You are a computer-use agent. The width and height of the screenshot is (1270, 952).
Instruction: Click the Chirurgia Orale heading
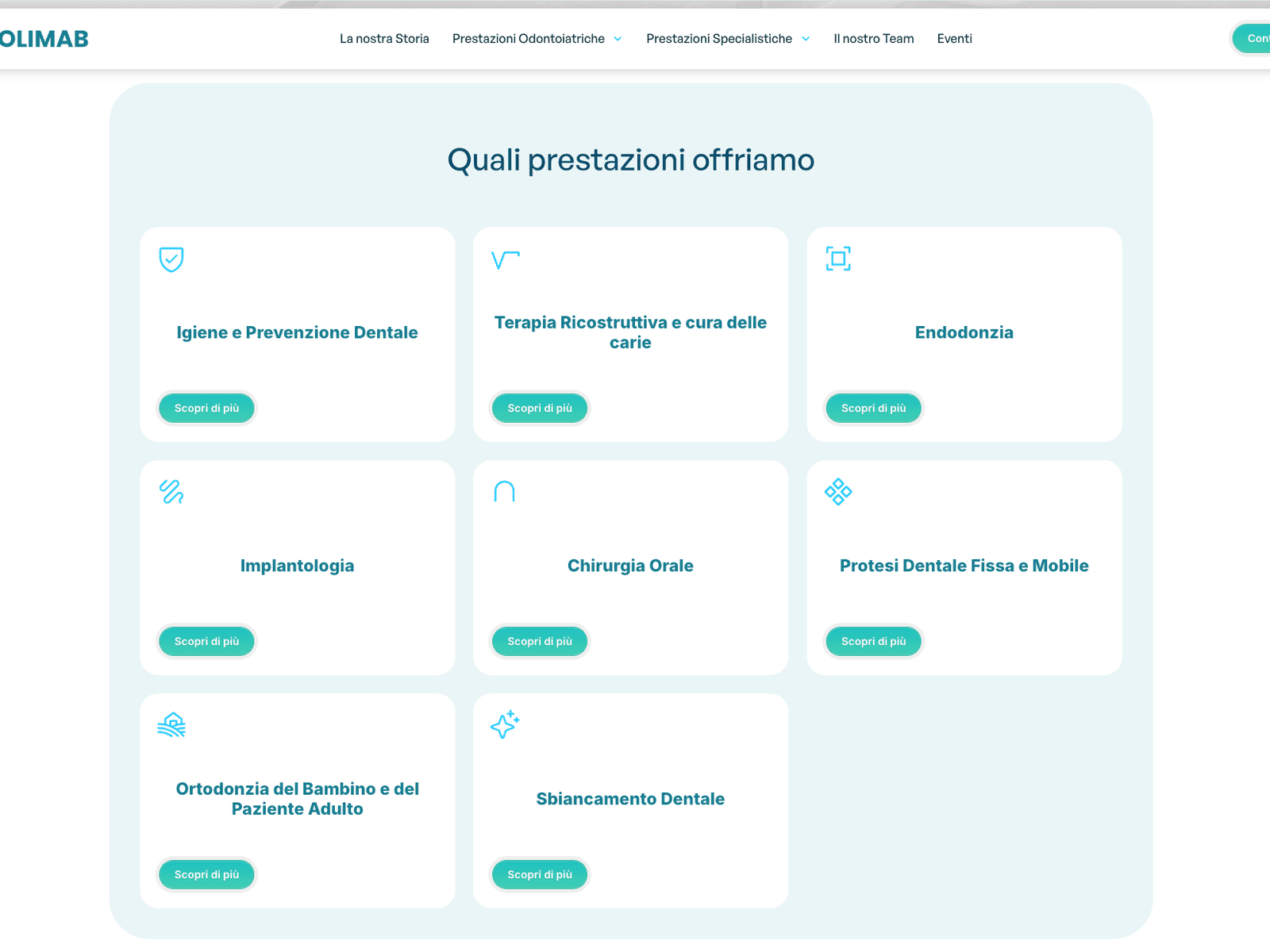[630, 566]
